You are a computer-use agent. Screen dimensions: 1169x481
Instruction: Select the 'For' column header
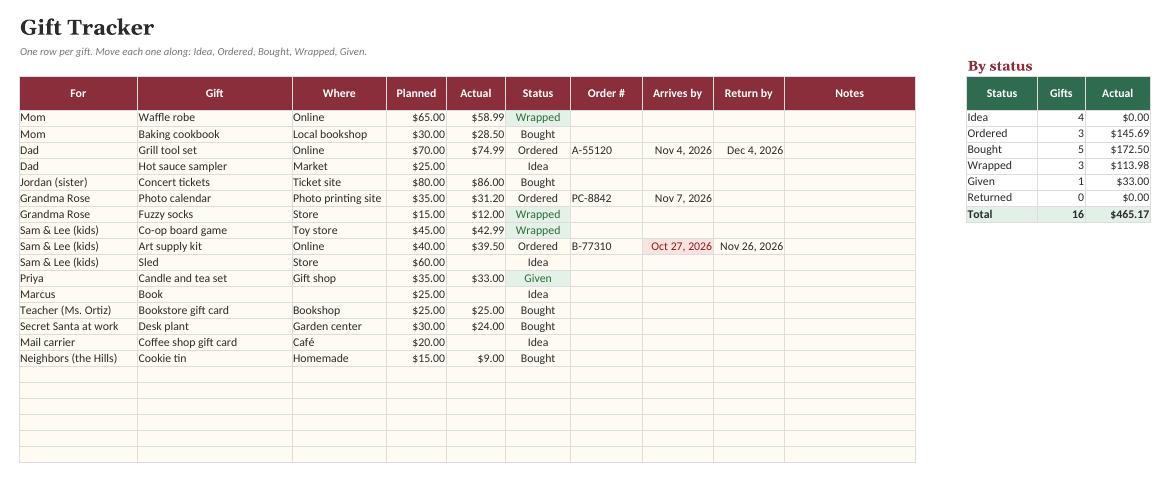78,93
